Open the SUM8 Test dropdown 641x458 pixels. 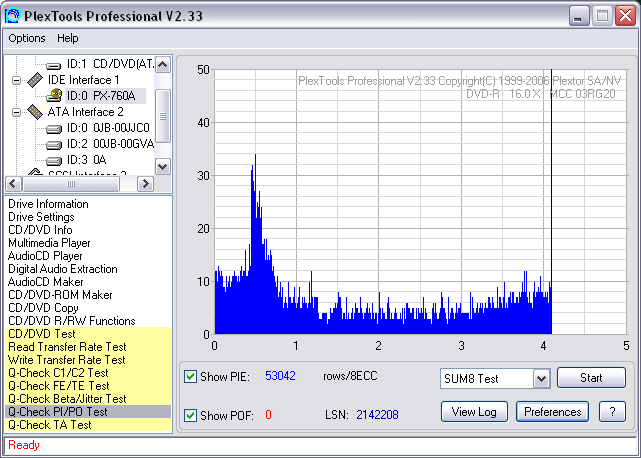coord(541,379)
